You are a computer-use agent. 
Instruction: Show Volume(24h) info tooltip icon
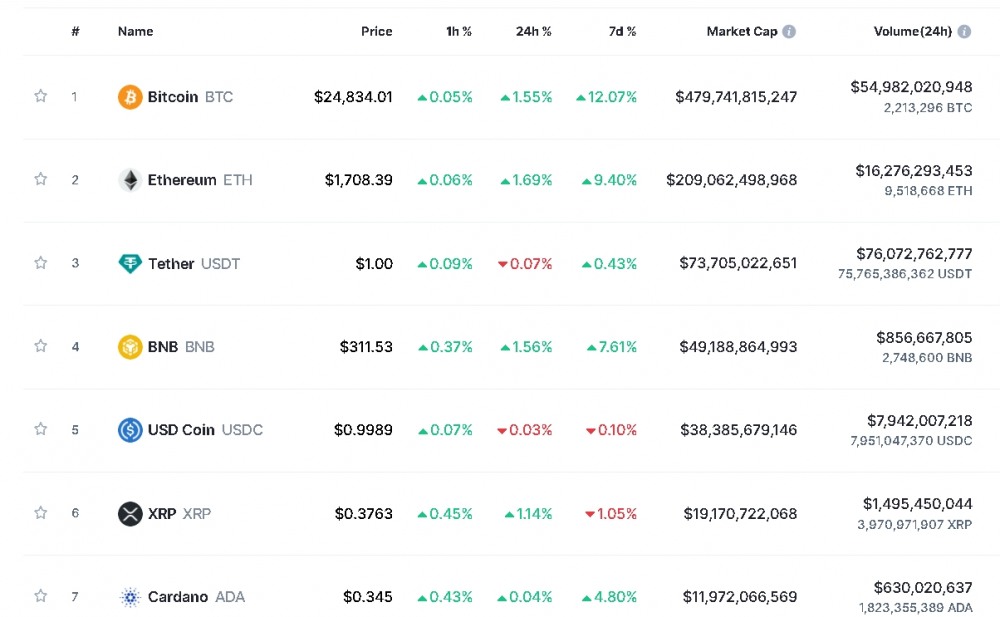[x=964, y=31]
